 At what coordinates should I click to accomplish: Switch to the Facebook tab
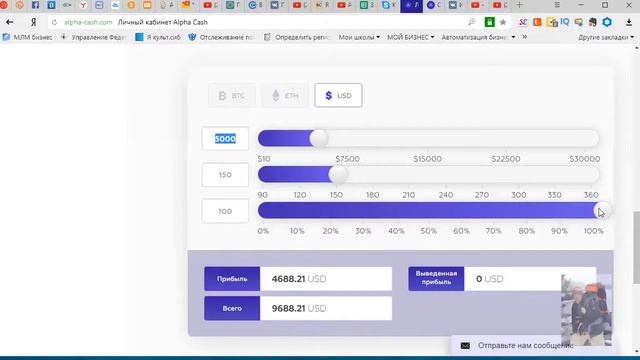[x=36, y=5]
